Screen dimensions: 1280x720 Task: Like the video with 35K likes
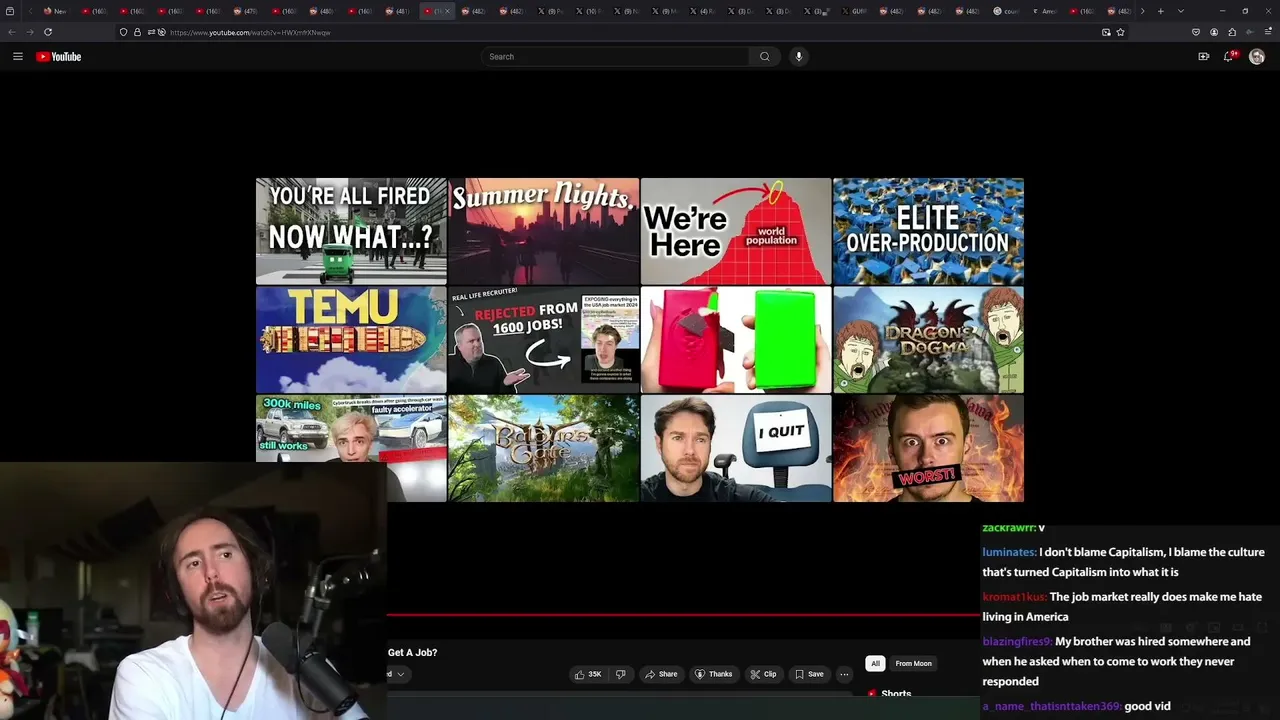click(588, 674)
